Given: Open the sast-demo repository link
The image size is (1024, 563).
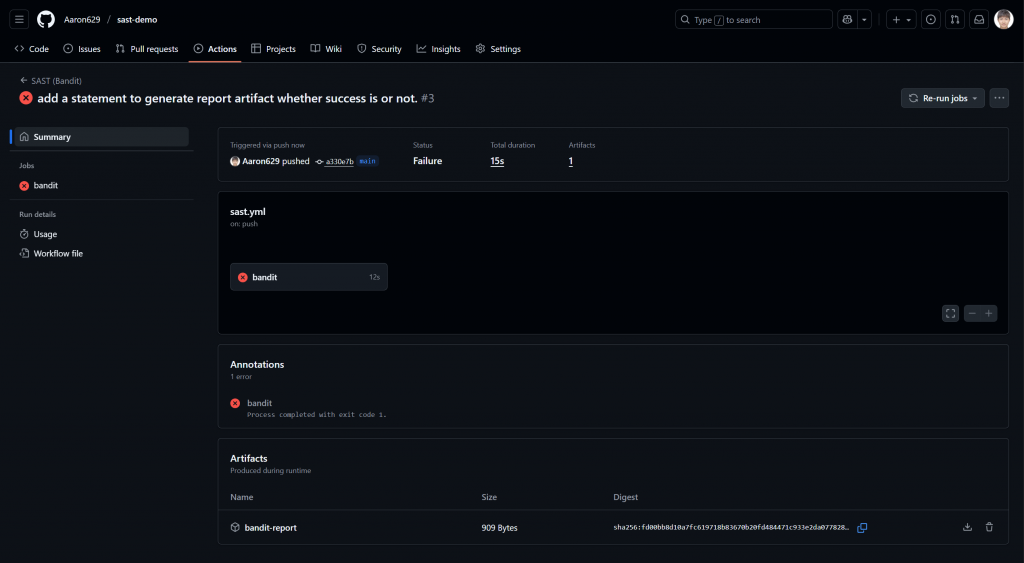Looking at the screenshot, I should (x=137, y=20).
